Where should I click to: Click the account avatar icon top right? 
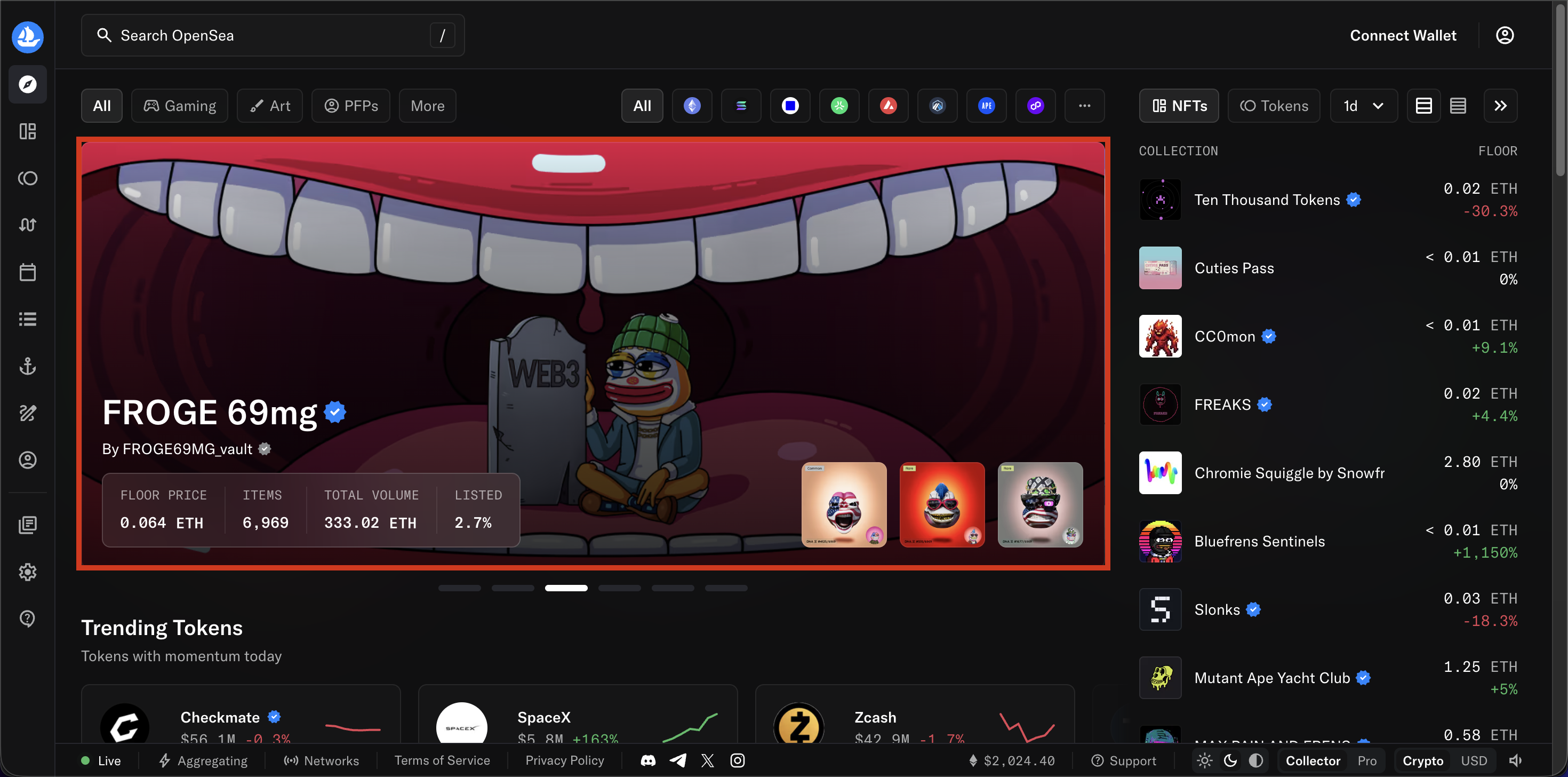1505,35
